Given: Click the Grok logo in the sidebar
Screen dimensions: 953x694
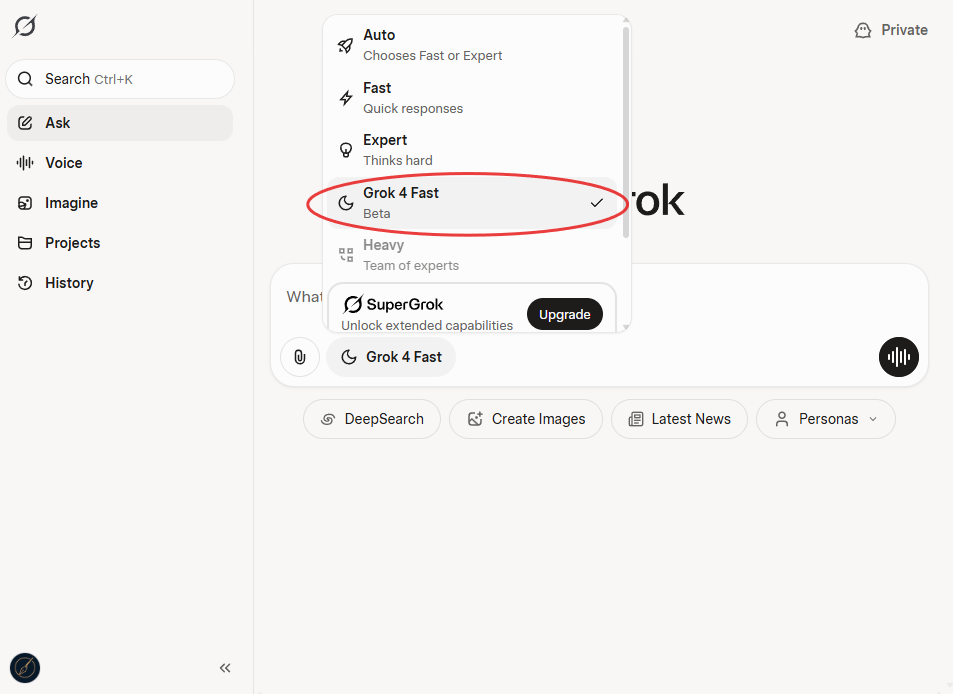Looking at the screenshot, I should [x=25, y=26].
